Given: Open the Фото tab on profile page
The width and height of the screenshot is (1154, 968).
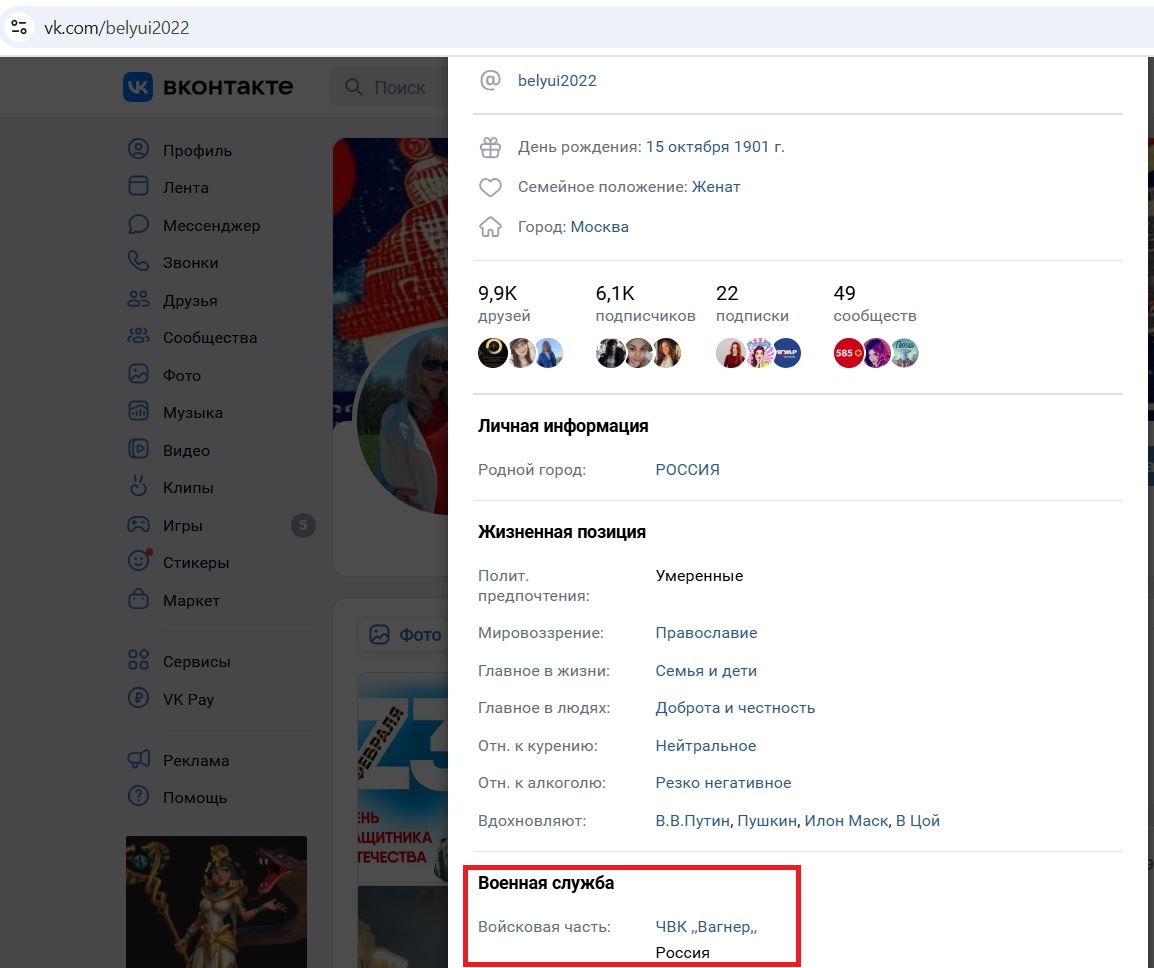Looking at the screenshot, I should 403,635.
